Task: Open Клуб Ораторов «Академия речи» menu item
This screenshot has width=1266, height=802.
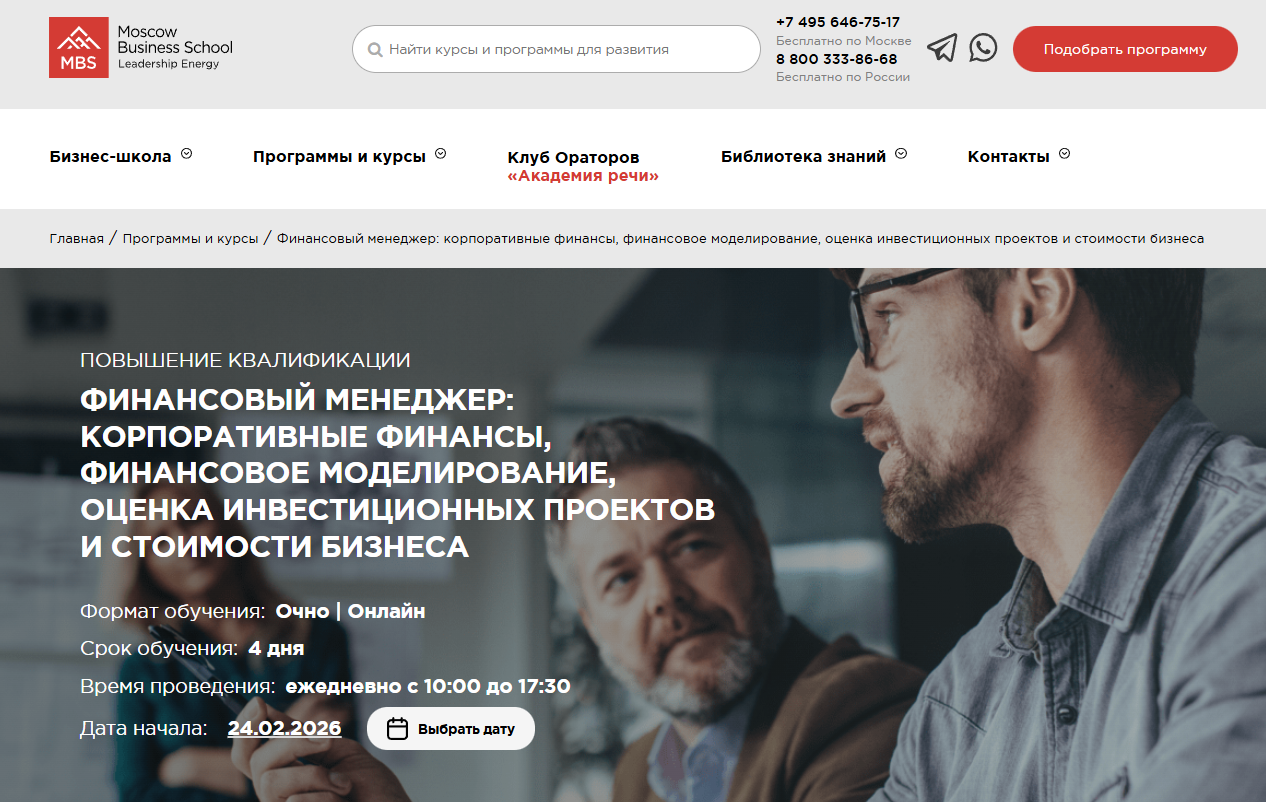Action: point(583,166)
